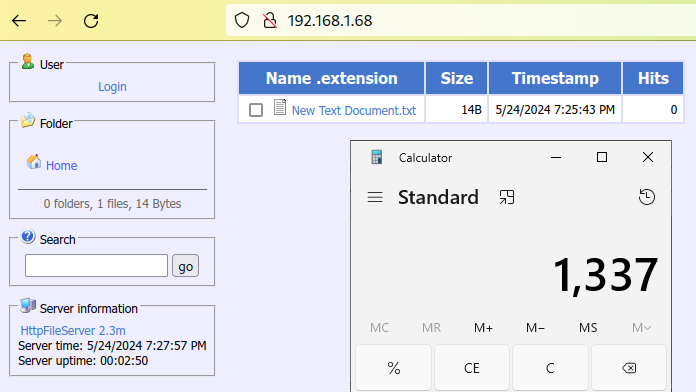Click the search text field
The image size is (696, 392).
(96, 265)
